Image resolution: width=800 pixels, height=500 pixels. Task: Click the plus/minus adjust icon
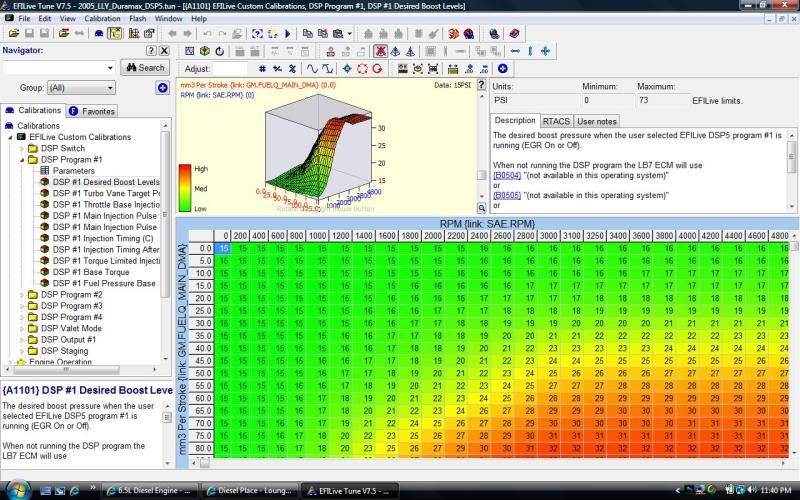click(x=277, y=68)
